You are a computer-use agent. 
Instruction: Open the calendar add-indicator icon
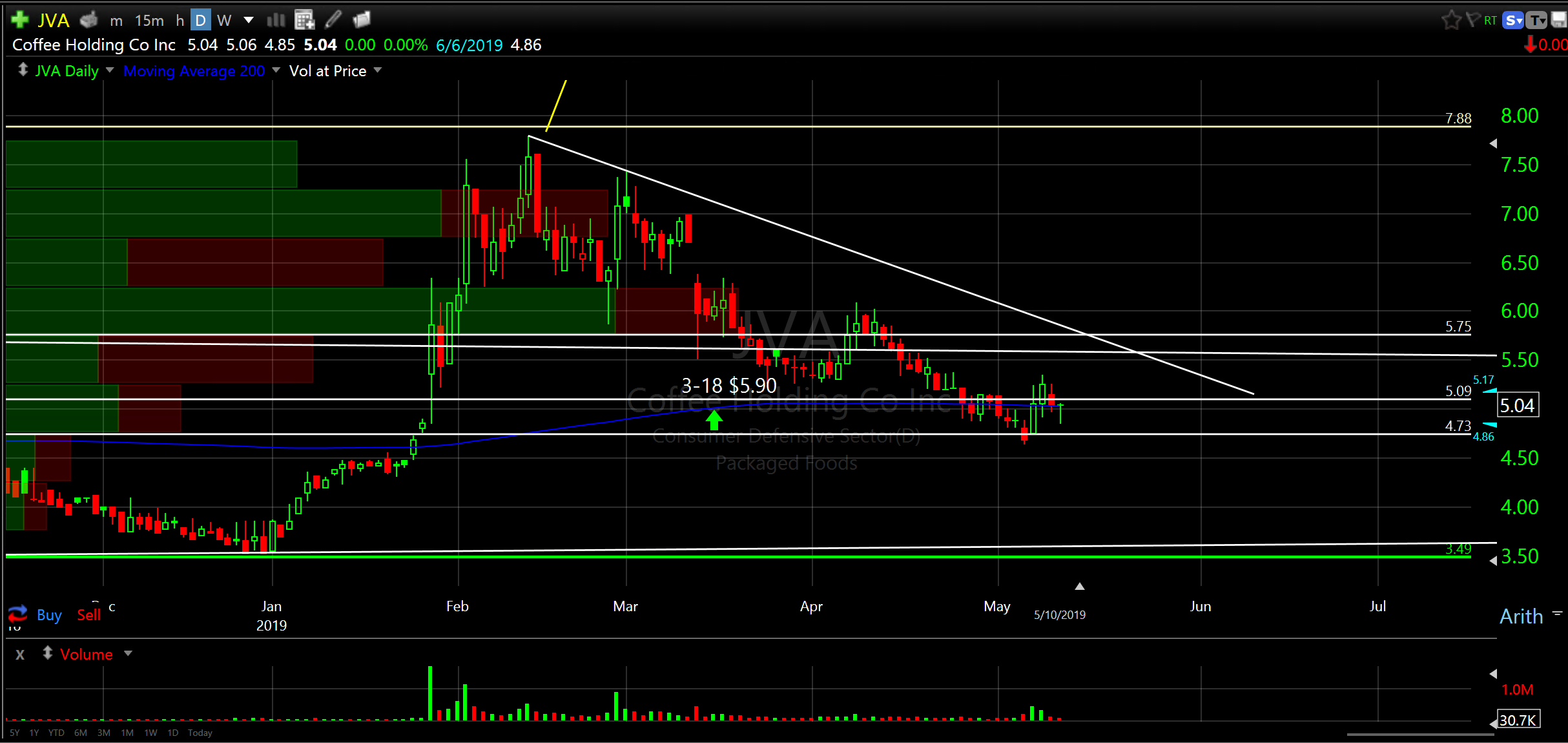tap(304, 20)
